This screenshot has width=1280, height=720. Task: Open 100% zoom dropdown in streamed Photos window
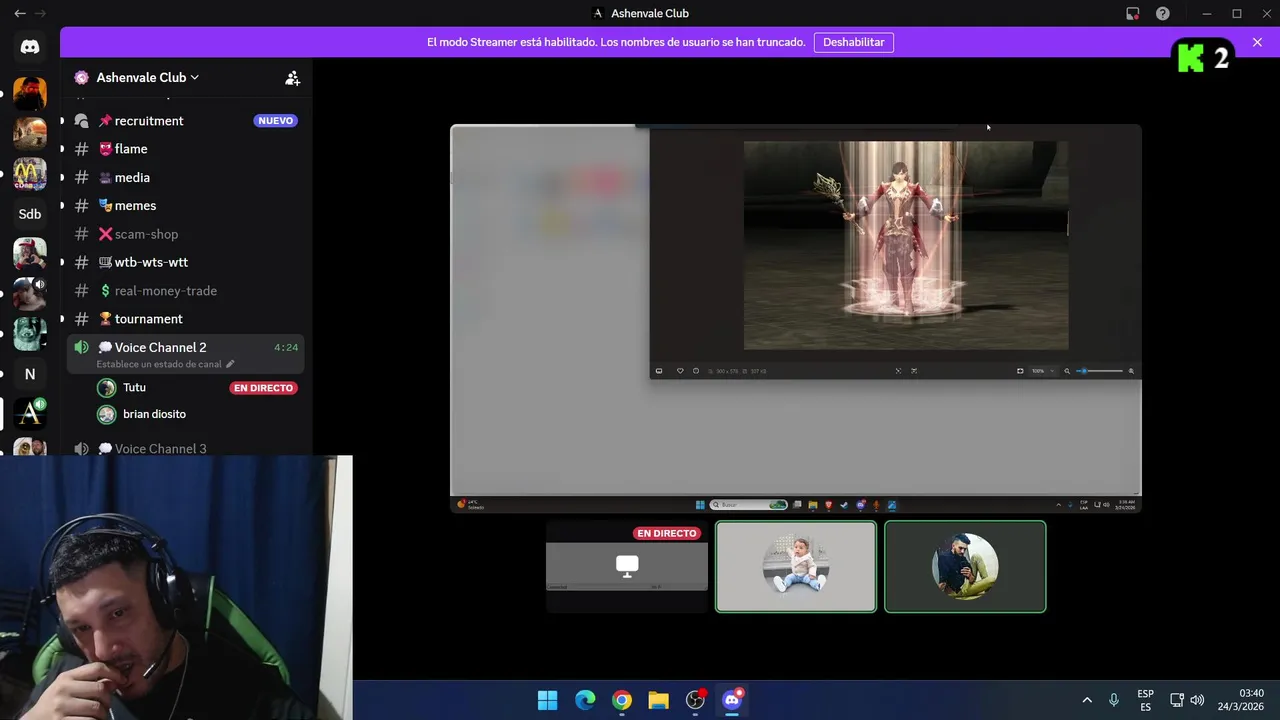[1042, 371]
